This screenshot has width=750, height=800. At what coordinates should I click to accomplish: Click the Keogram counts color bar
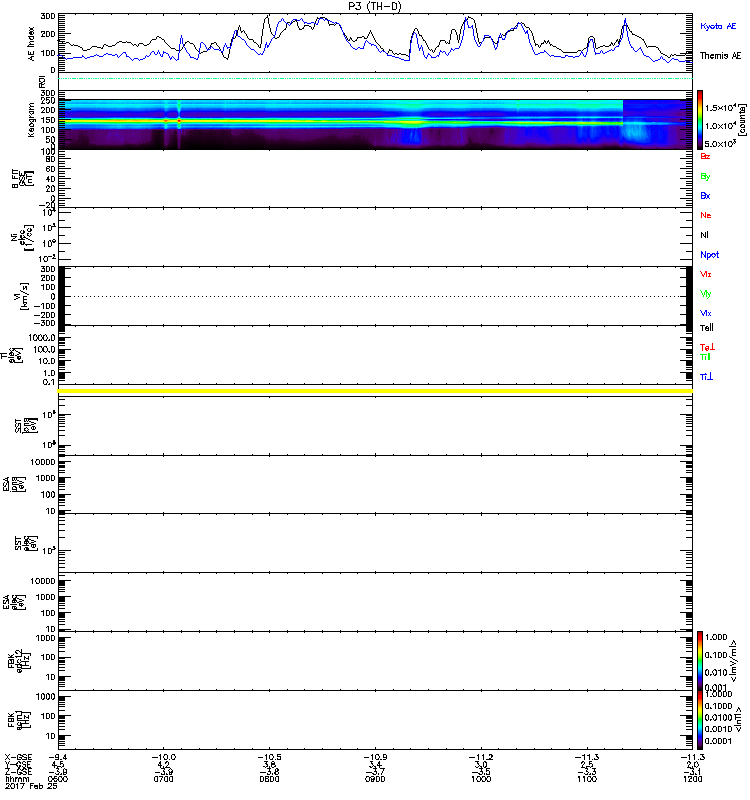[700, 120]
